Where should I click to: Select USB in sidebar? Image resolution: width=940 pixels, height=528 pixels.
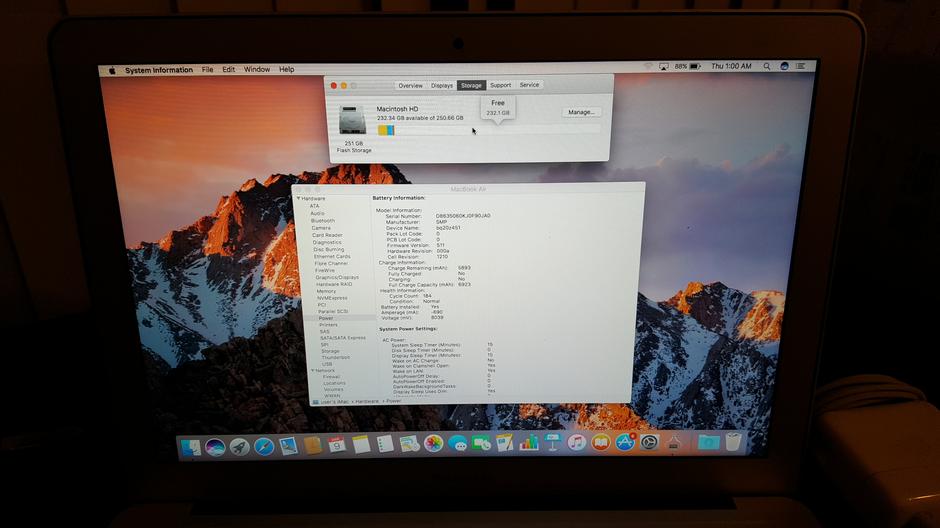(x=327, y=364)
